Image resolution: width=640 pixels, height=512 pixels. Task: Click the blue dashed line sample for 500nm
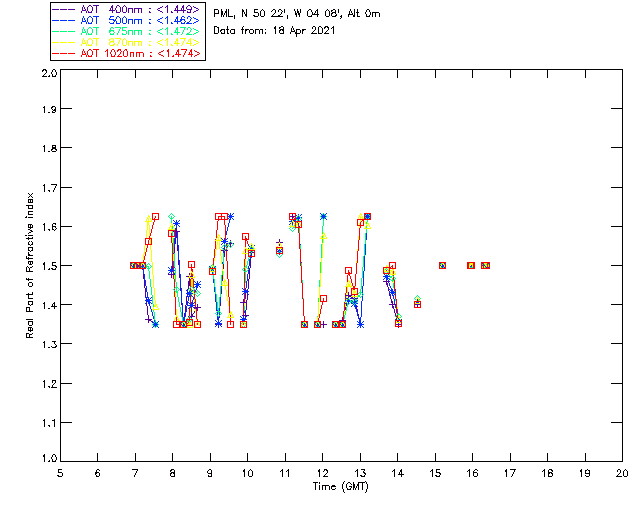(64, 20)
